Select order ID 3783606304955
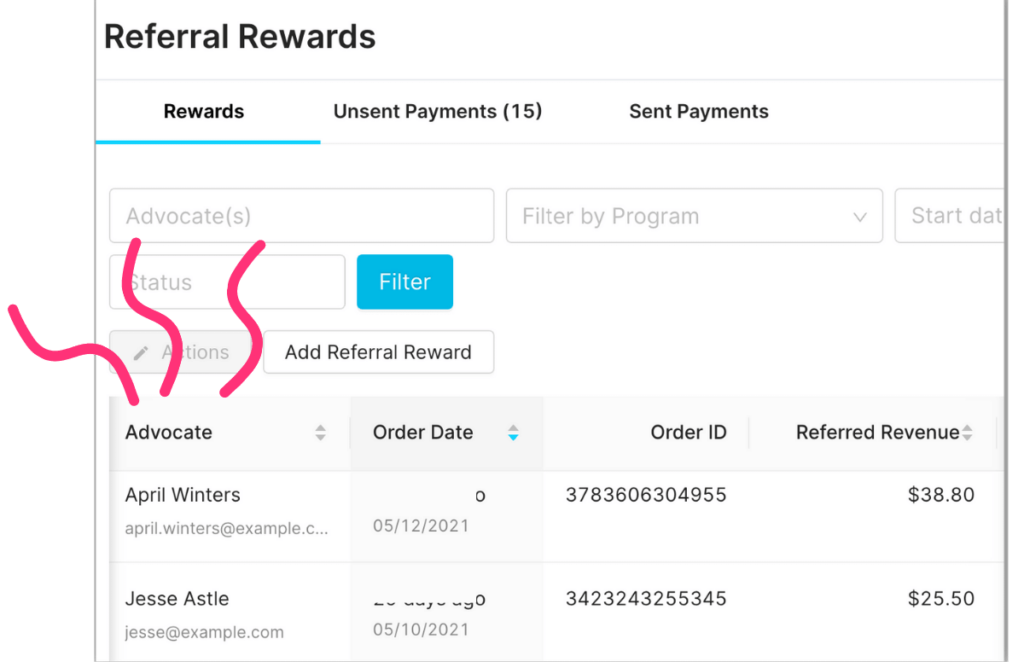Viewport: 1024px width, 662px height. pos(646,495)
